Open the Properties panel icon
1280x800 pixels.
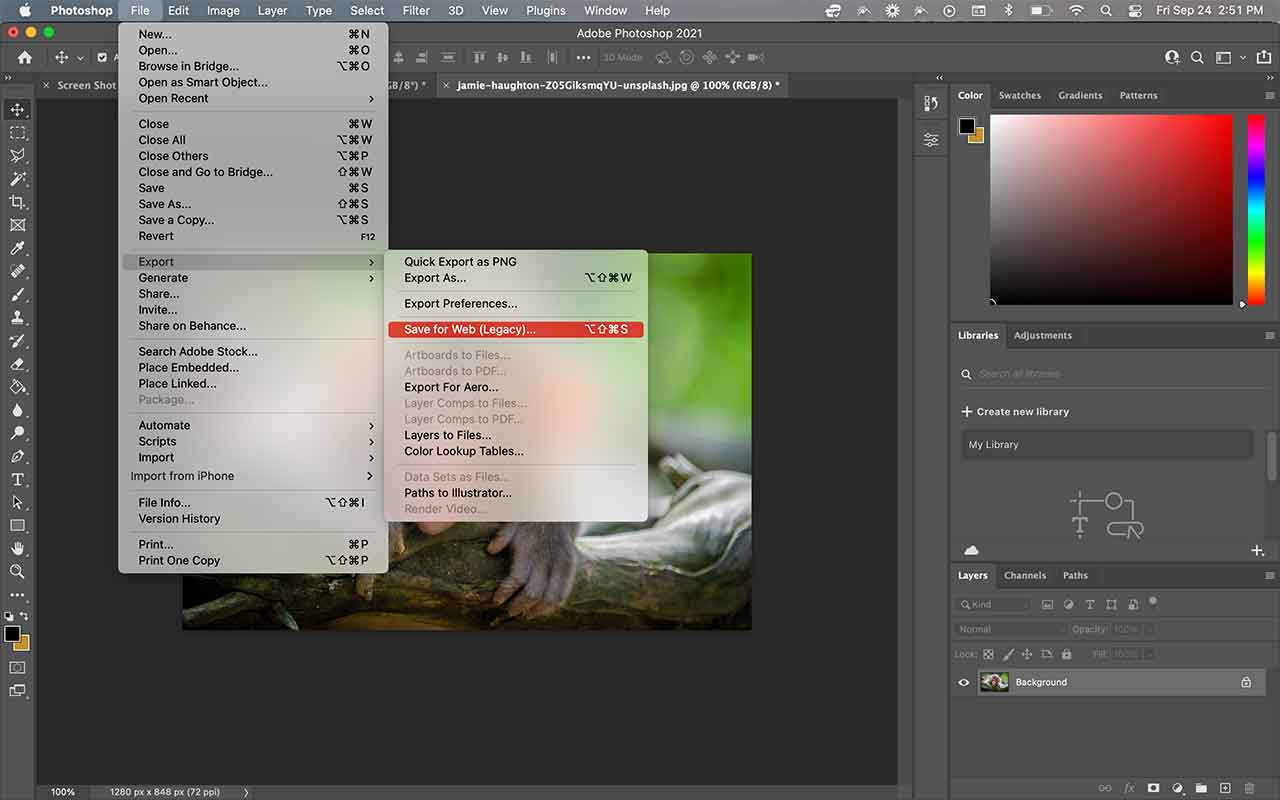point(931,140)
